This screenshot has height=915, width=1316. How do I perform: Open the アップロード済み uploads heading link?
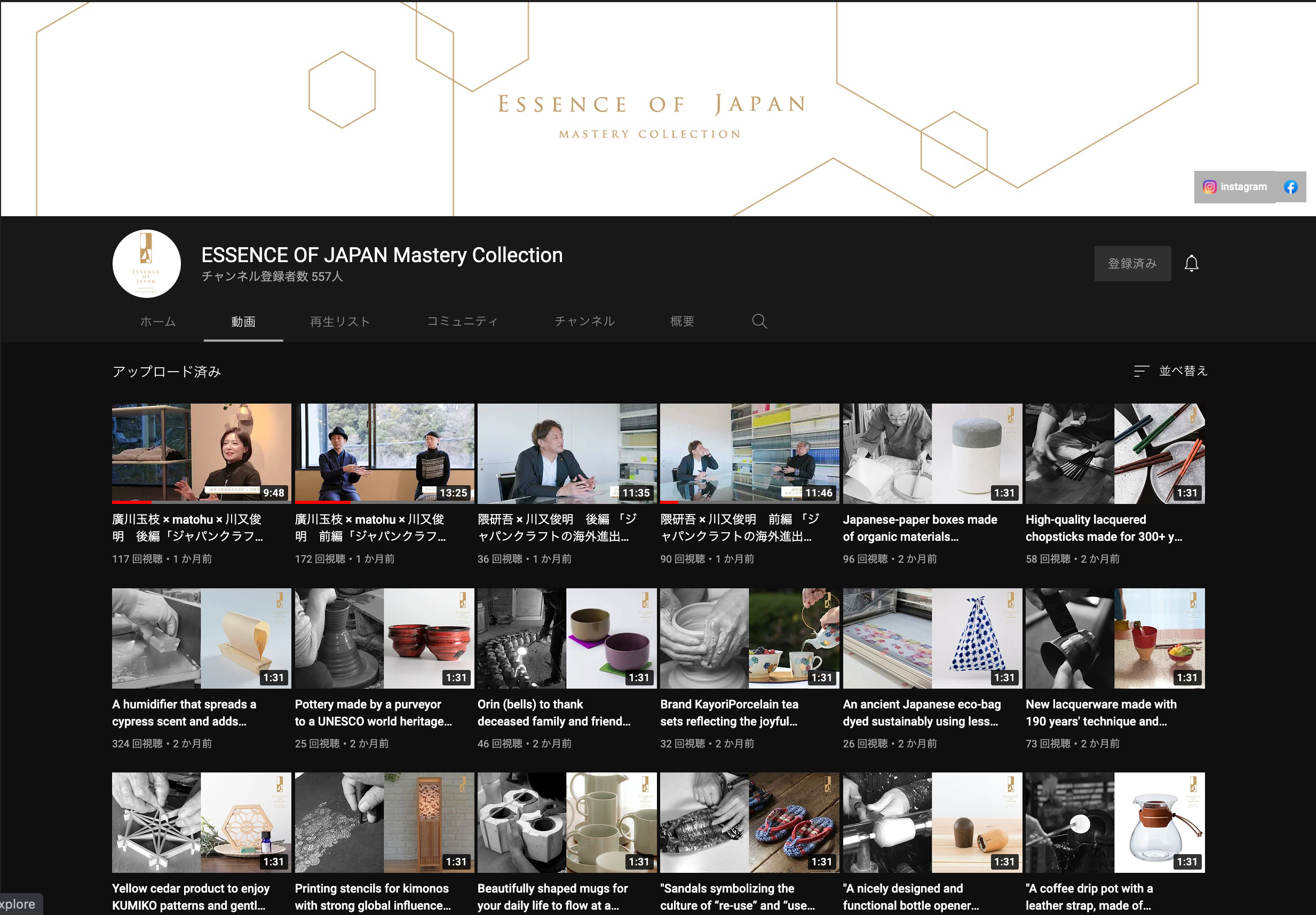[x=166, y=372]
